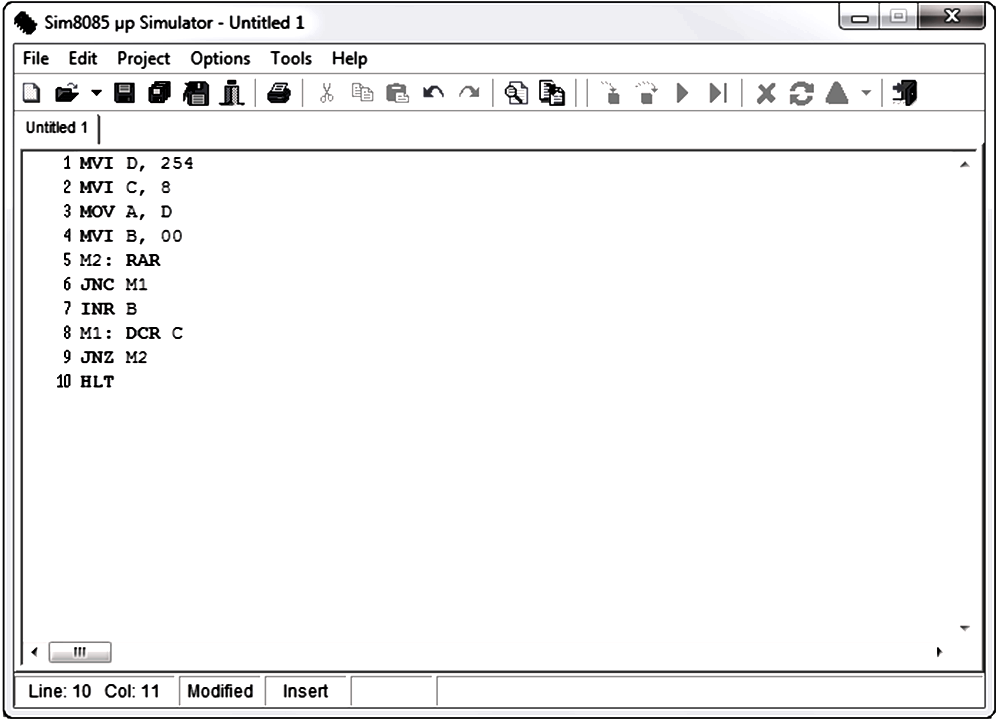
Task: Open Replace with the double-page icon
Action: pyautogui.click(x=552, y=93)
